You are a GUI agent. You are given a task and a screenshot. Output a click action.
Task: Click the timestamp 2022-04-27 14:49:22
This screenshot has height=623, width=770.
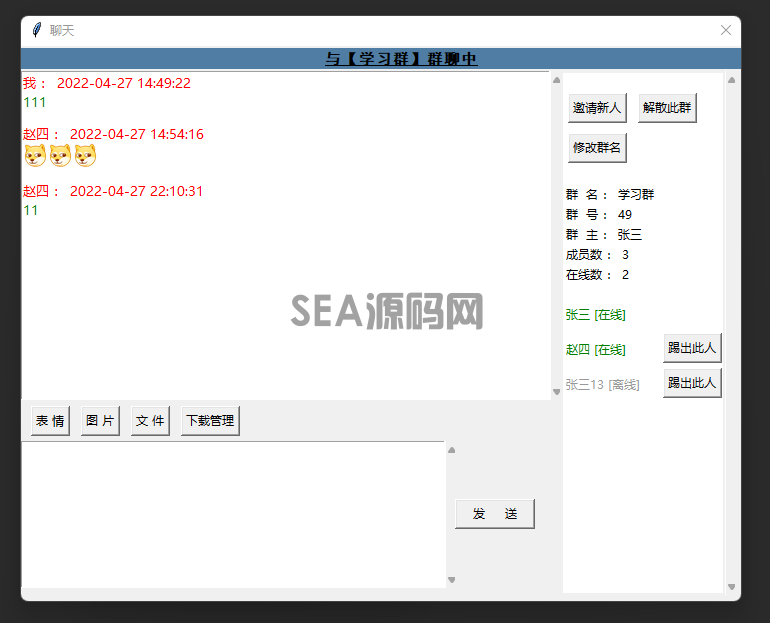pyautogui.click(x=124, y=83)
